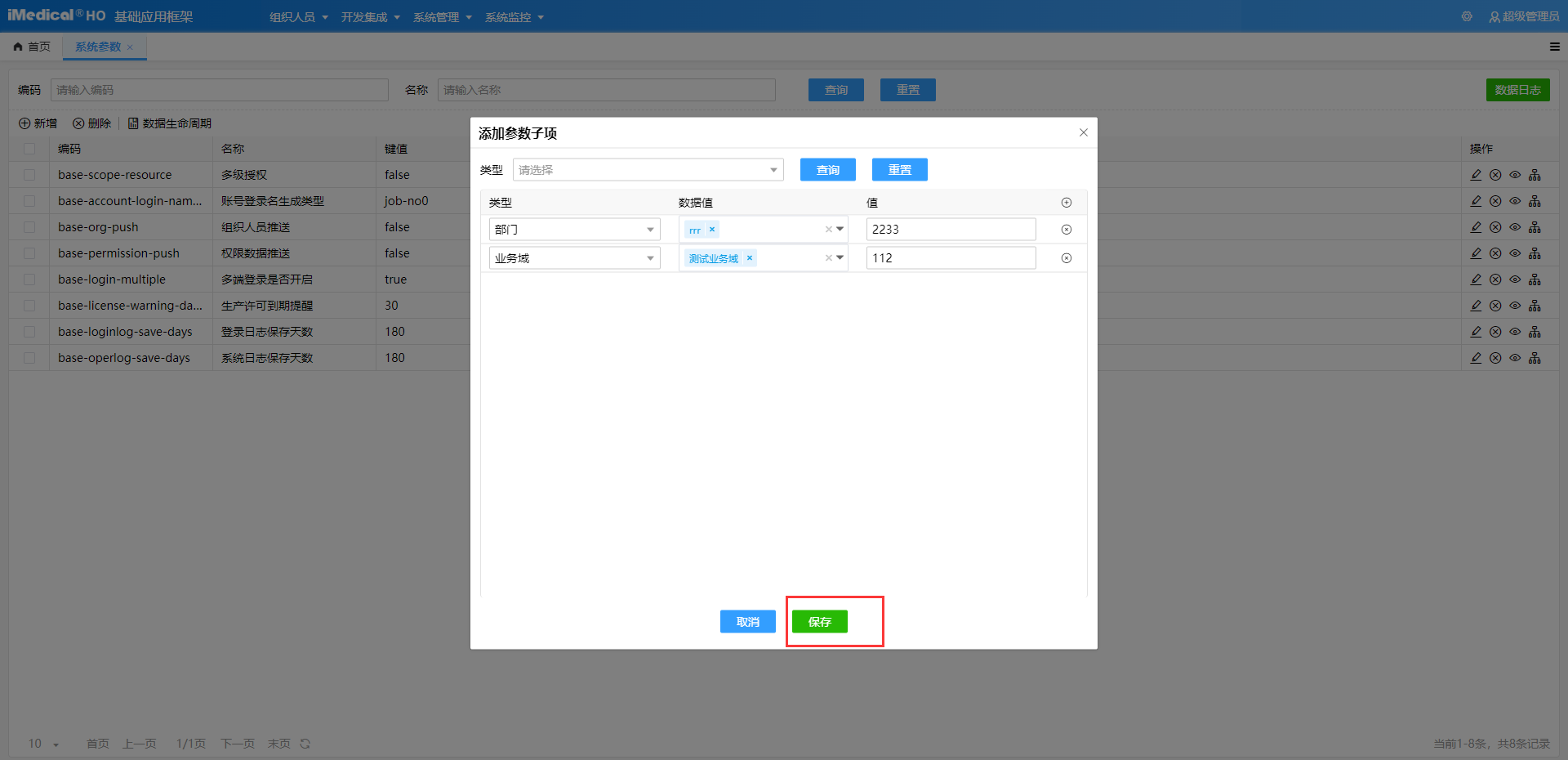This screenshot has height=760, width=1568.
Task: Click the main page 重置 button
Action: point(908,90)
